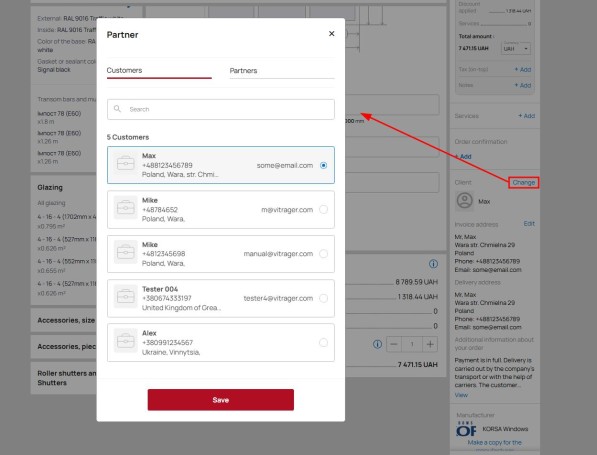Switch to the Partners tab
This screenshot has height=455, width=597.
(x=282, y=70)
